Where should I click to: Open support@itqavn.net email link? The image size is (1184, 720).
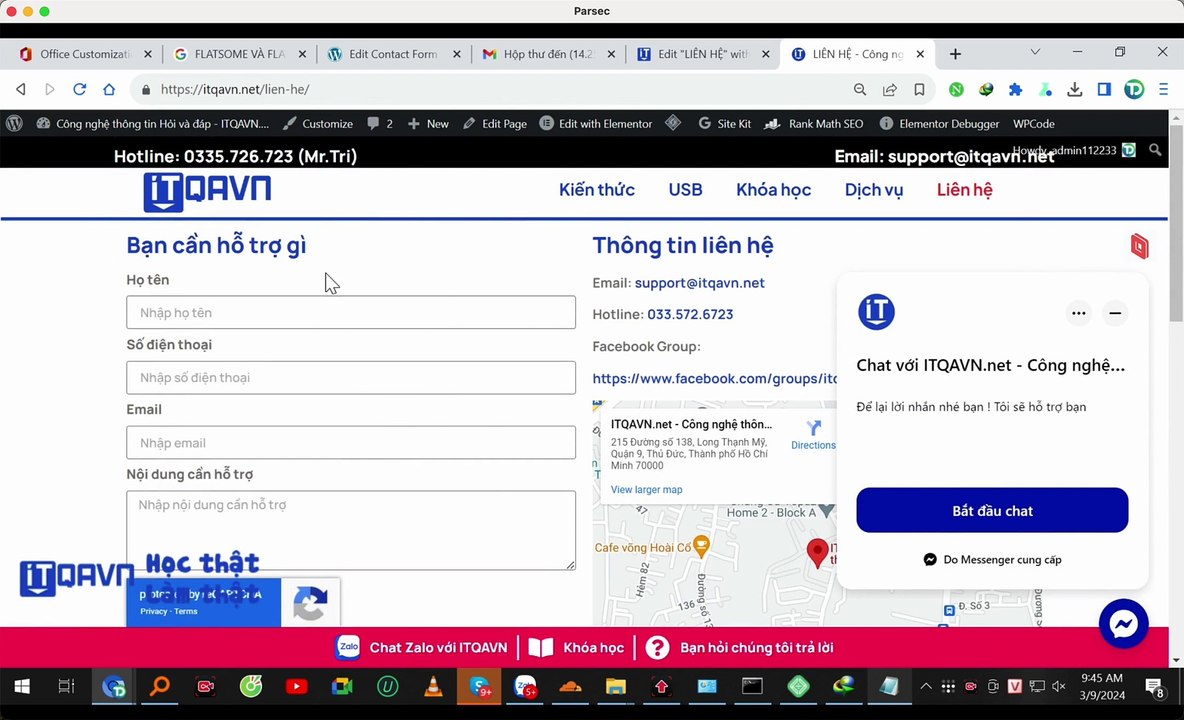coord(699,283)
